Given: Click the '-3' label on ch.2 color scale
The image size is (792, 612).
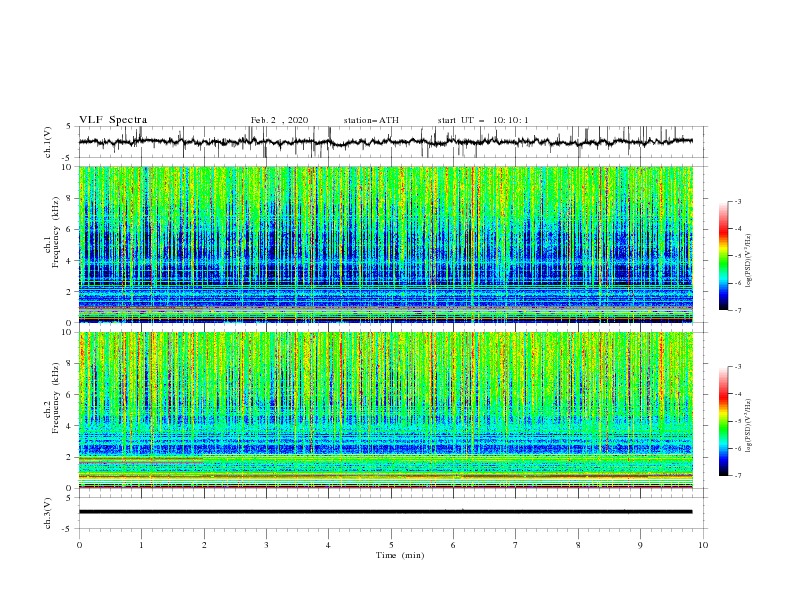Looking at the screenshot, I should tap(737, 367).
